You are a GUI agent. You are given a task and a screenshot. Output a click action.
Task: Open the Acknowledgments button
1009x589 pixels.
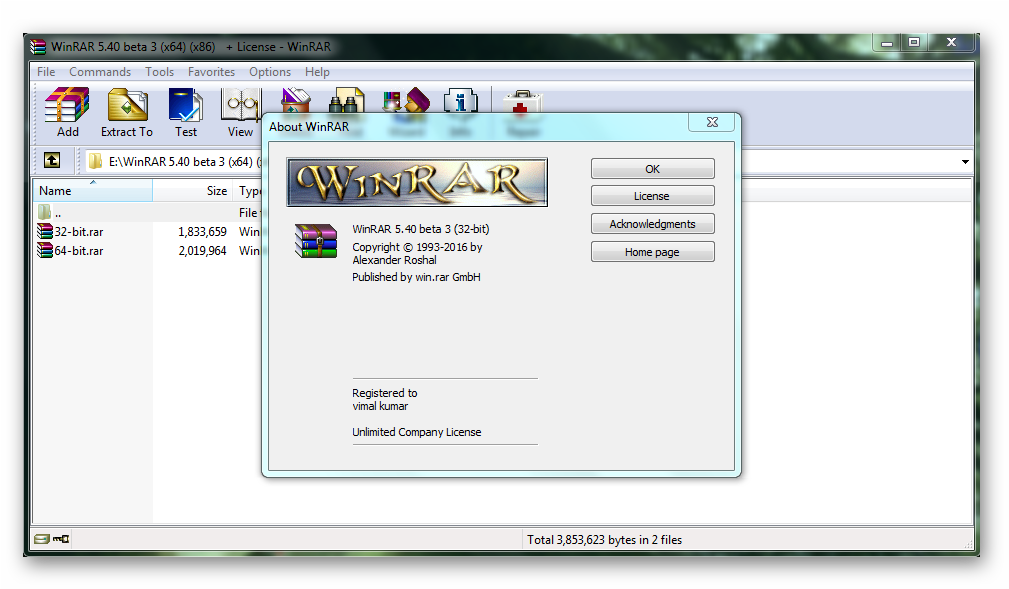tap(652, 224)
